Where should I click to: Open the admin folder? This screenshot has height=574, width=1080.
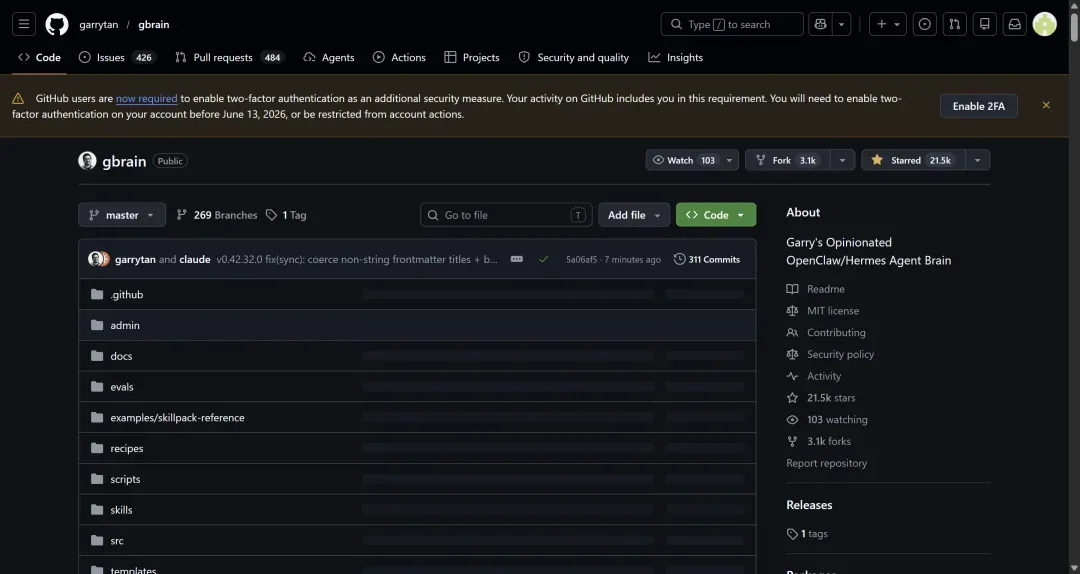tap(125, 325)
